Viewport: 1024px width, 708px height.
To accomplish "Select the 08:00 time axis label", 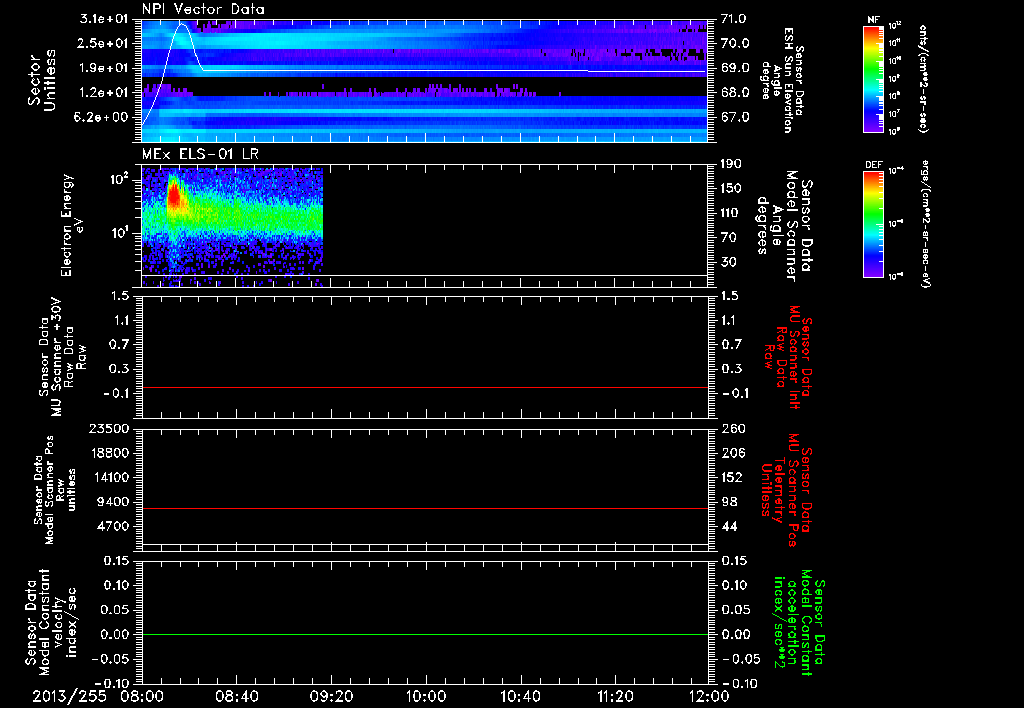I will [x=142, y=695].
